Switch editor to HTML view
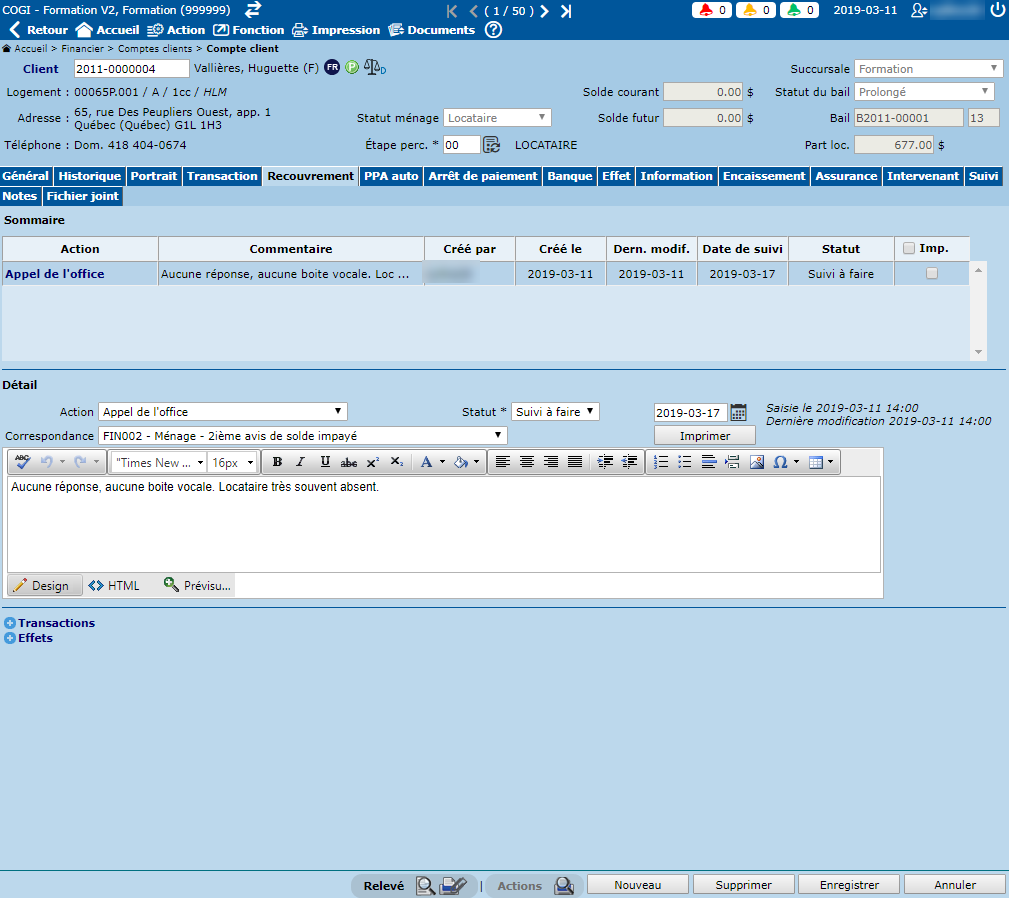Viewport: 1009px width, 898px height. click(114, 586)
